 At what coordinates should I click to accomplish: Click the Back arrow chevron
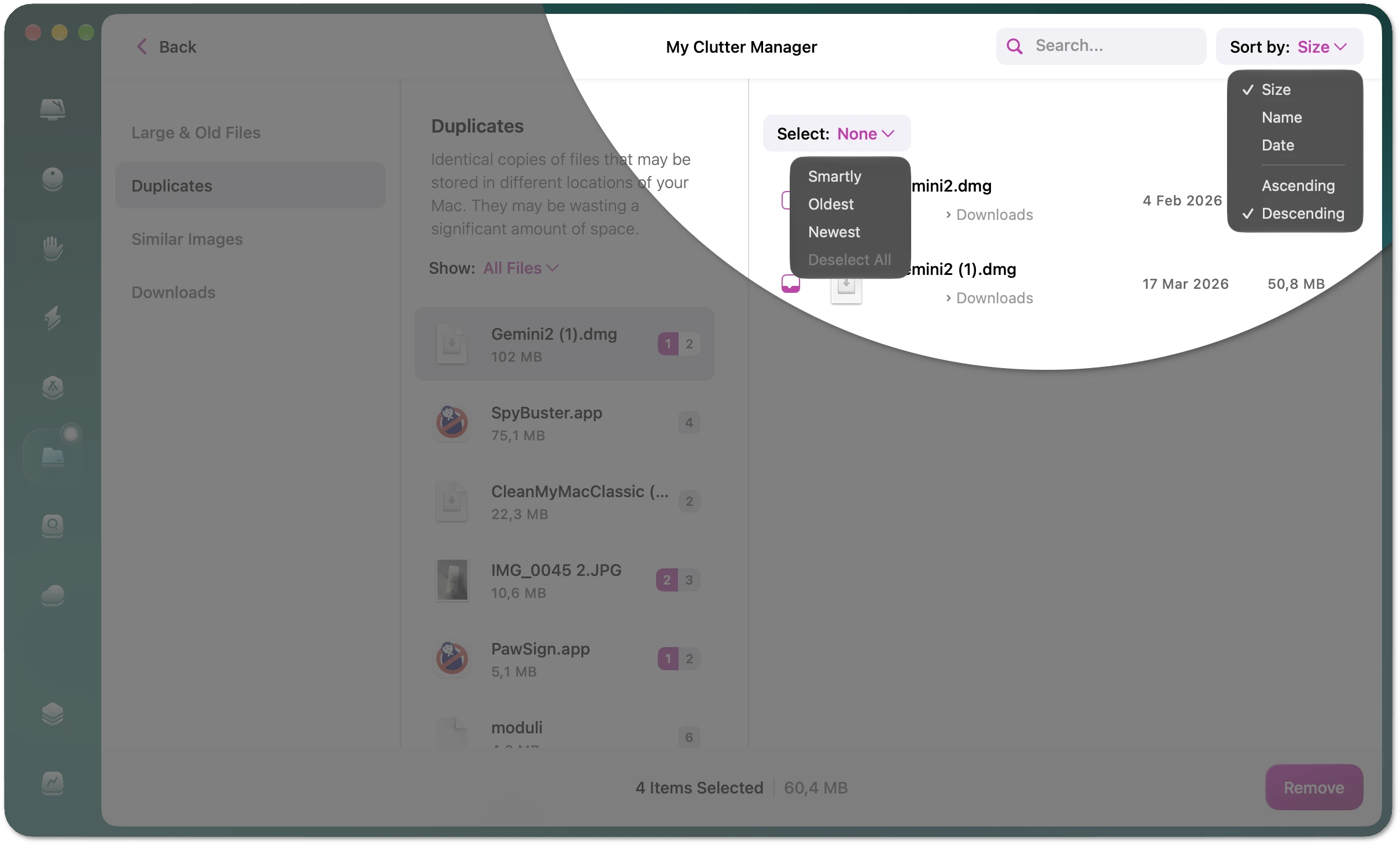142,46
